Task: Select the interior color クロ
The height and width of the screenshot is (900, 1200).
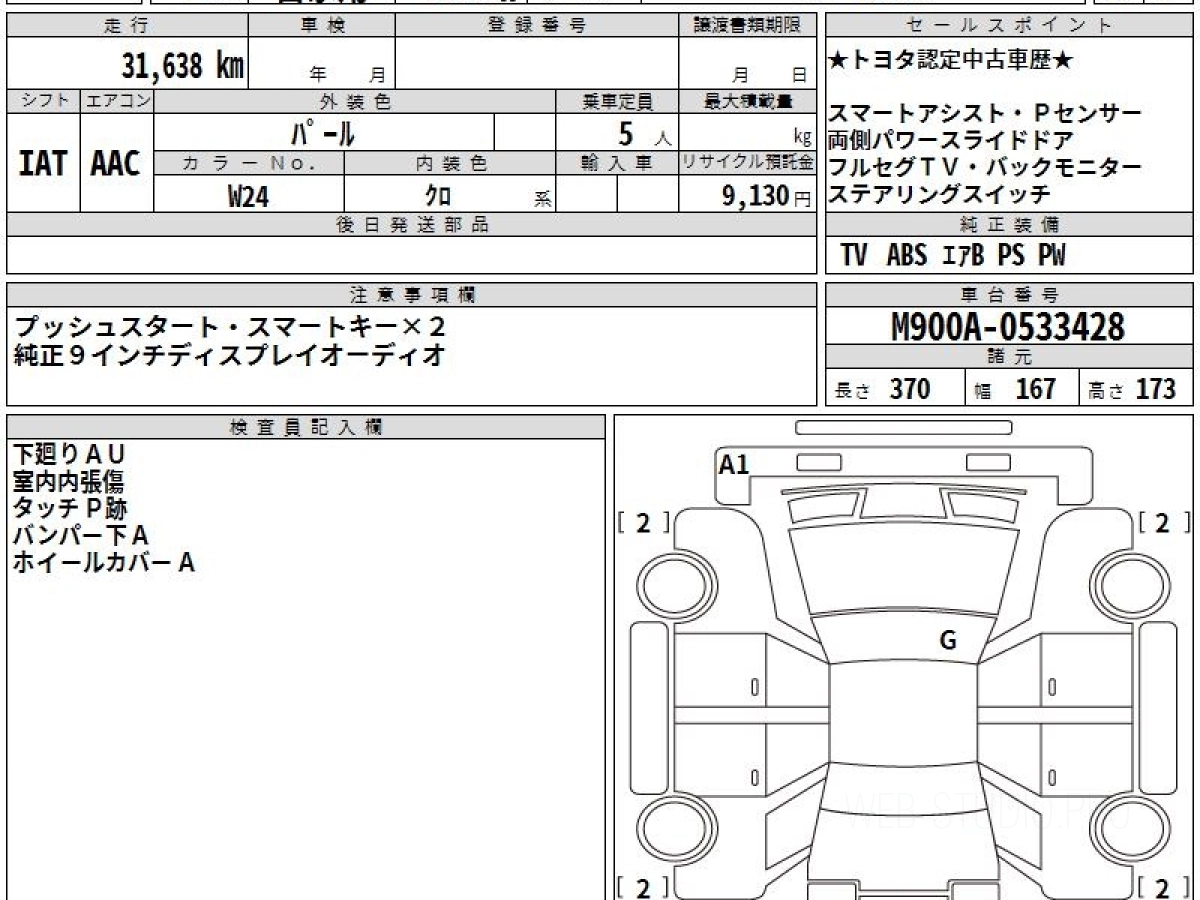Action: coord(438,196)
